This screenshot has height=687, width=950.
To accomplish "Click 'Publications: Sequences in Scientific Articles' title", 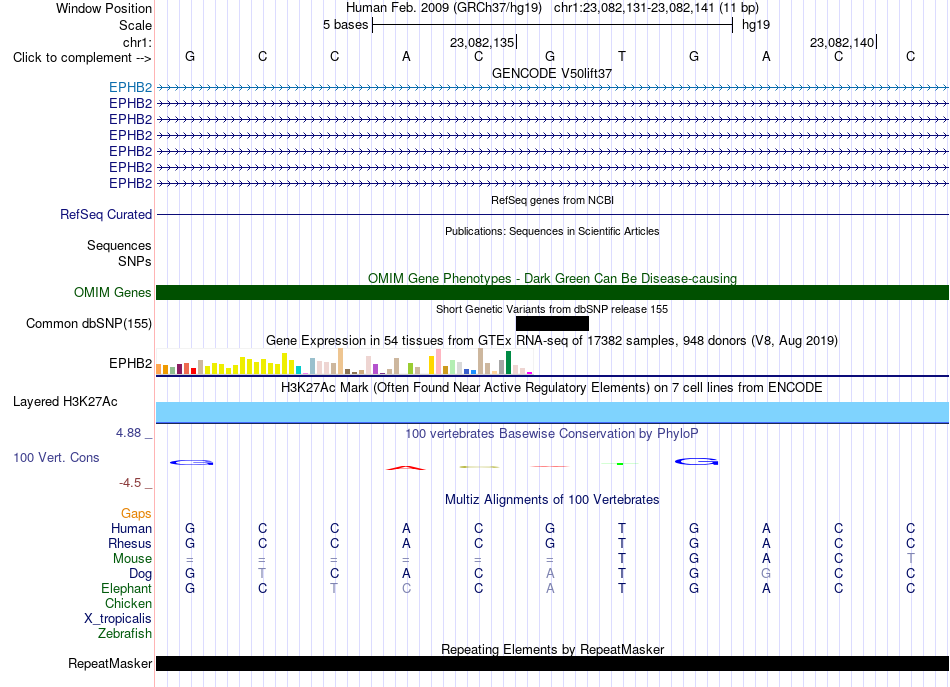I will click(552, 231).
